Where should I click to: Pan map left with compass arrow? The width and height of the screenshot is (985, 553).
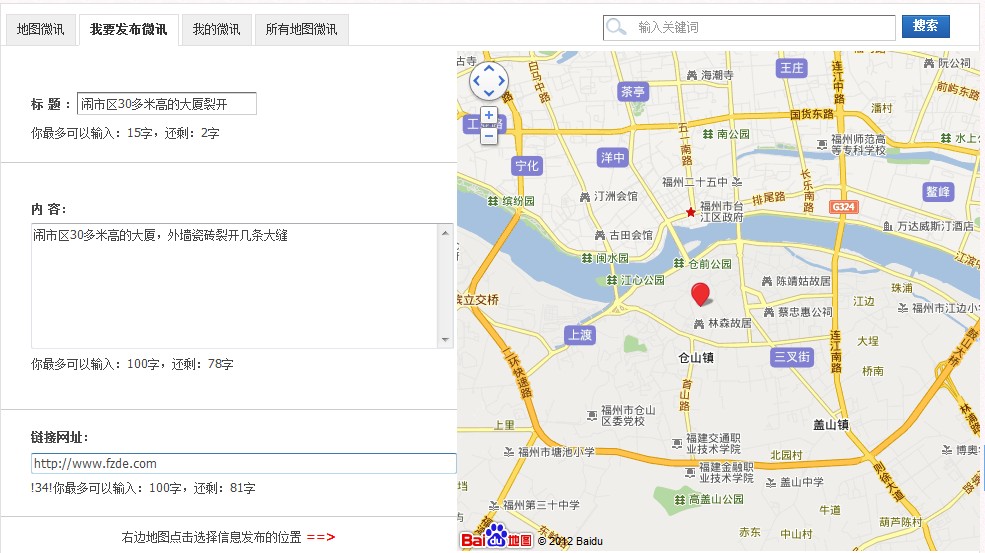476,81
